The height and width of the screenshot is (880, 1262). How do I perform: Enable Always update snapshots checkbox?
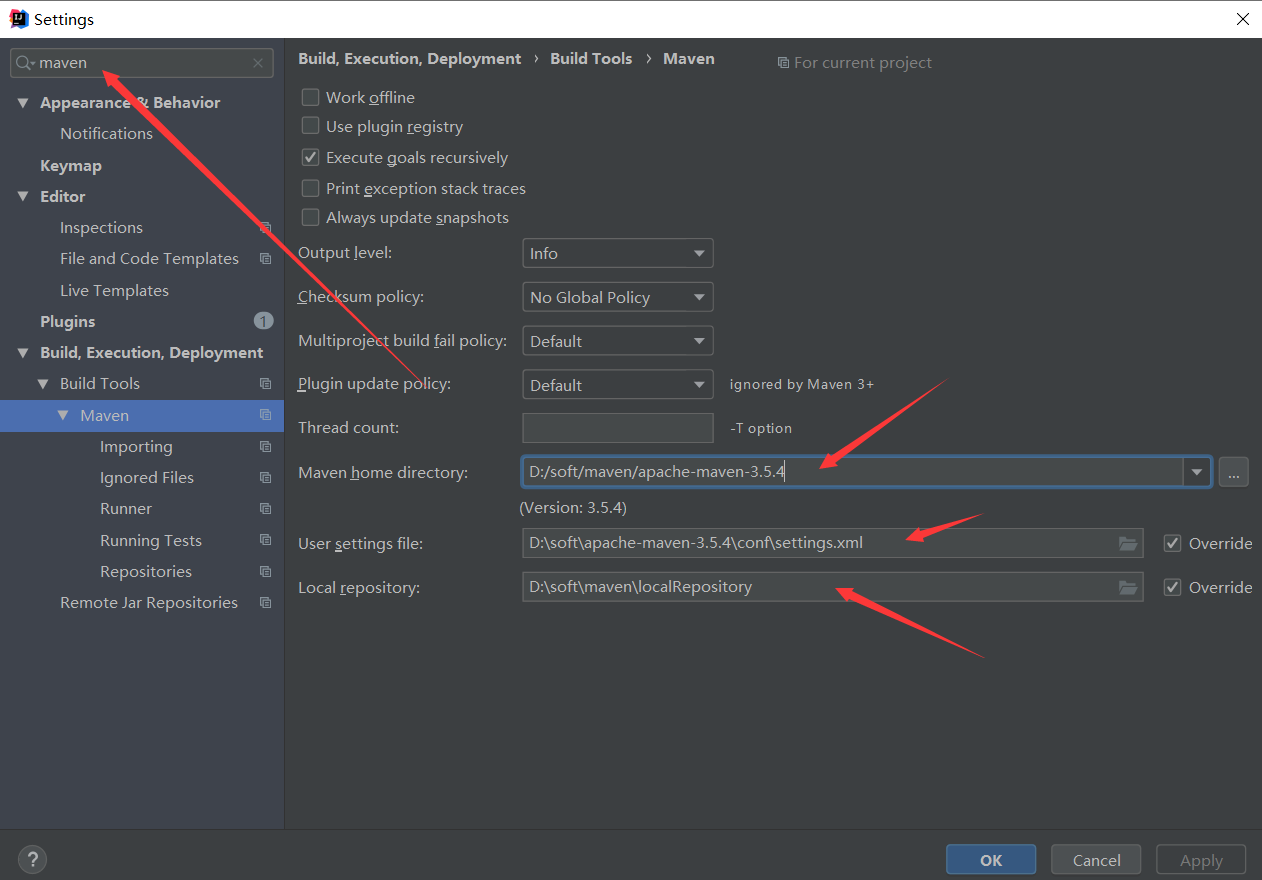tap(311, 217)
